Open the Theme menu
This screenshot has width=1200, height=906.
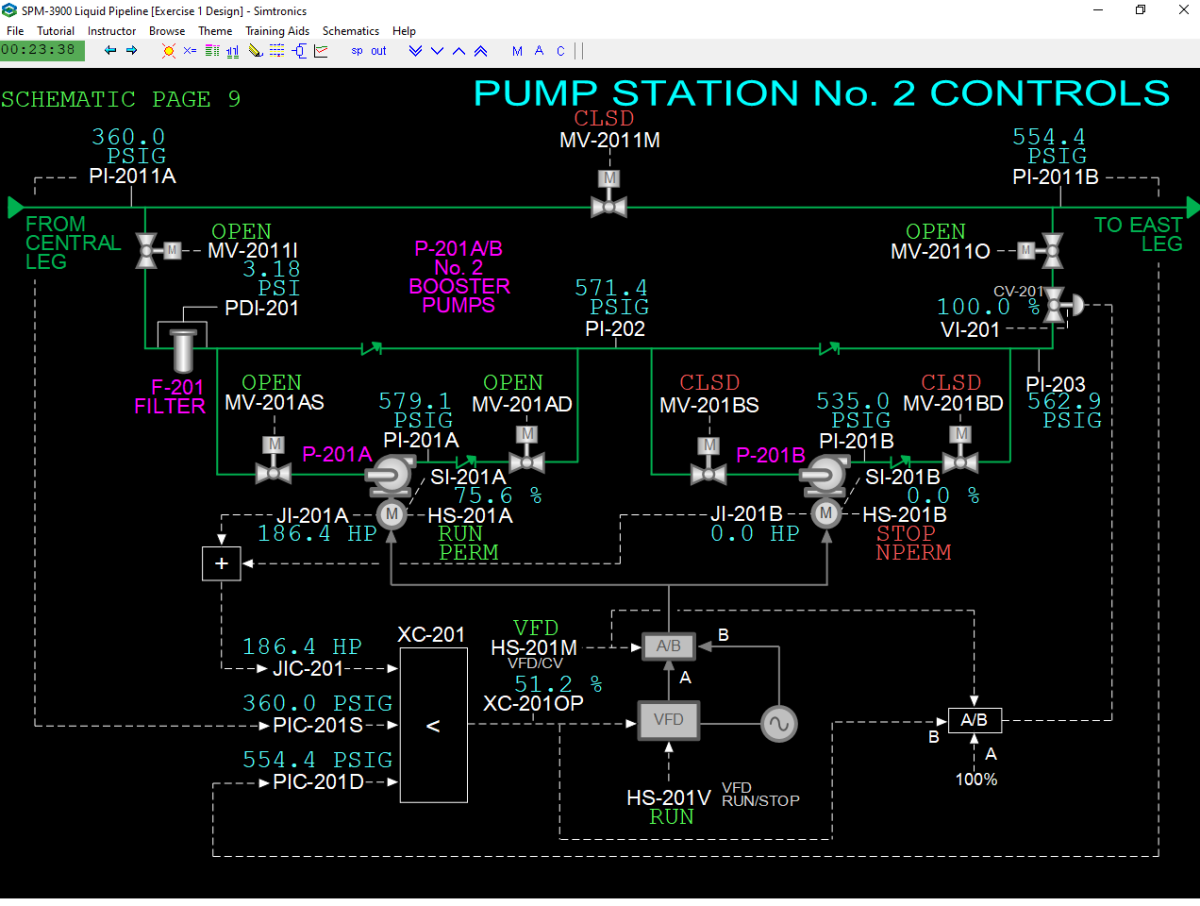point(215,31)
